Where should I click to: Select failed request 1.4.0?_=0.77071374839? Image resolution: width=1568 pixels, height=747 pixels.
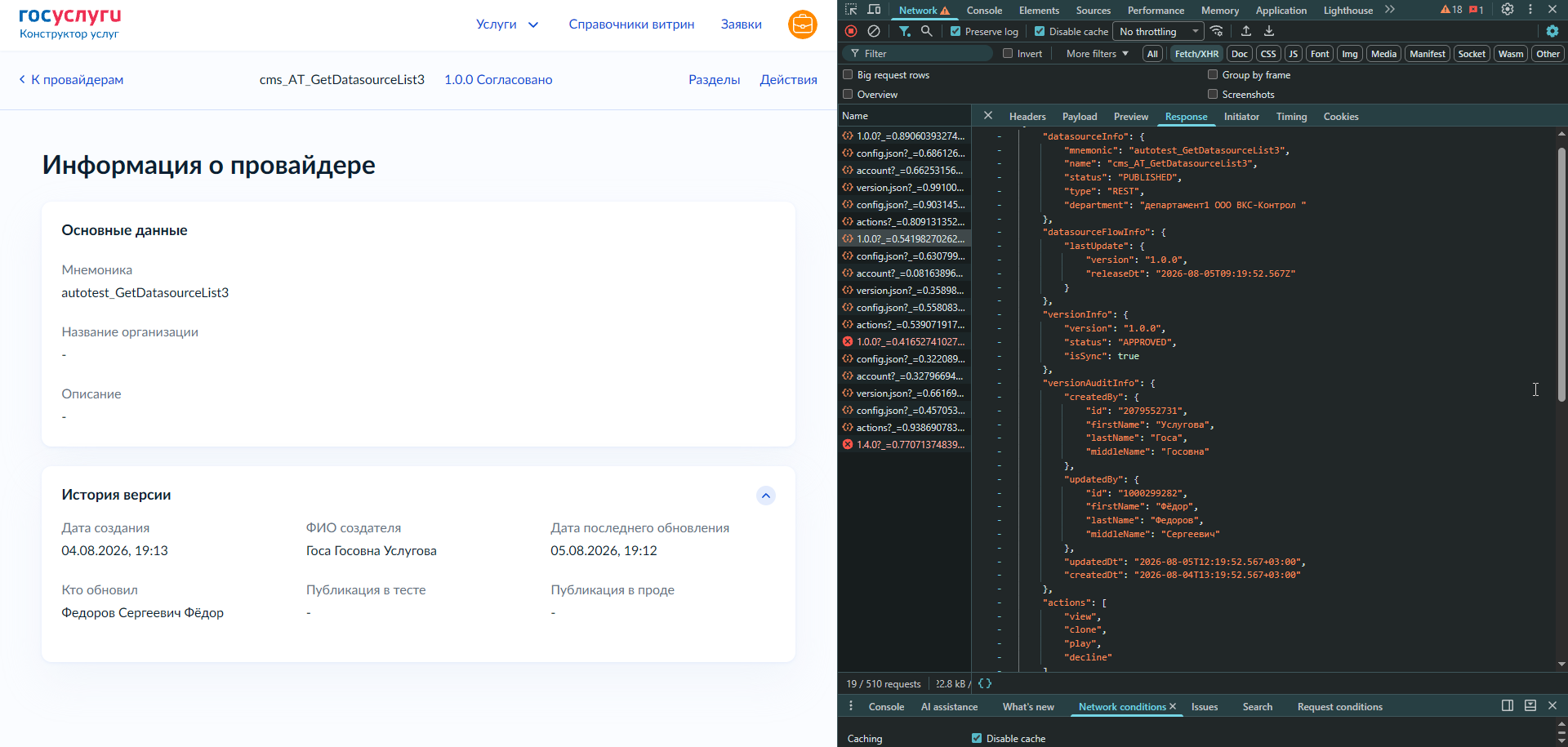pyautogui.click(x=904, y=444)
